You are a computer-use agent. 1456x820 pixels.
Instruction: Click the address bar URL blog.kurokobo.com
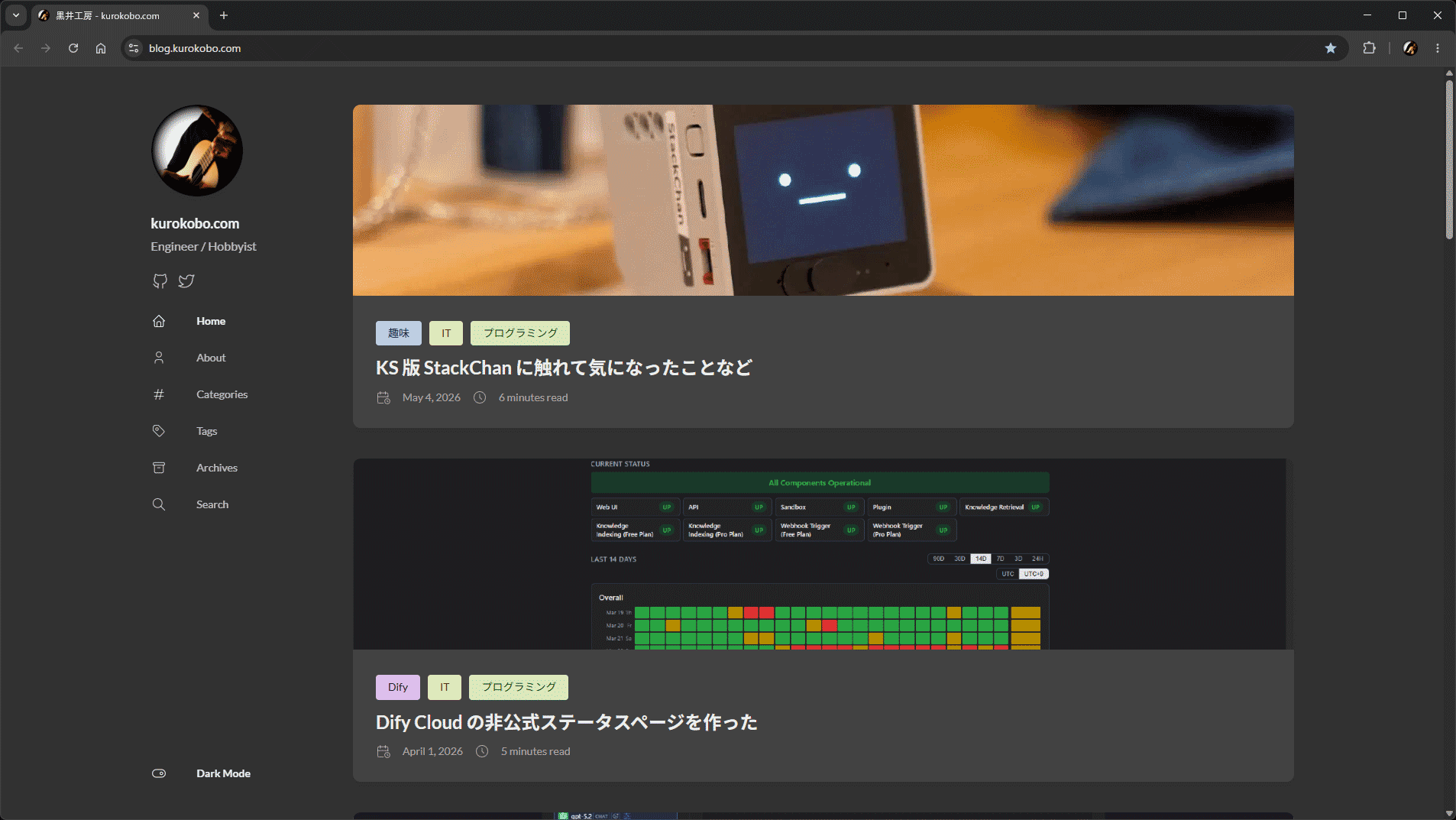pyautogui.click(x=195, y=48)
